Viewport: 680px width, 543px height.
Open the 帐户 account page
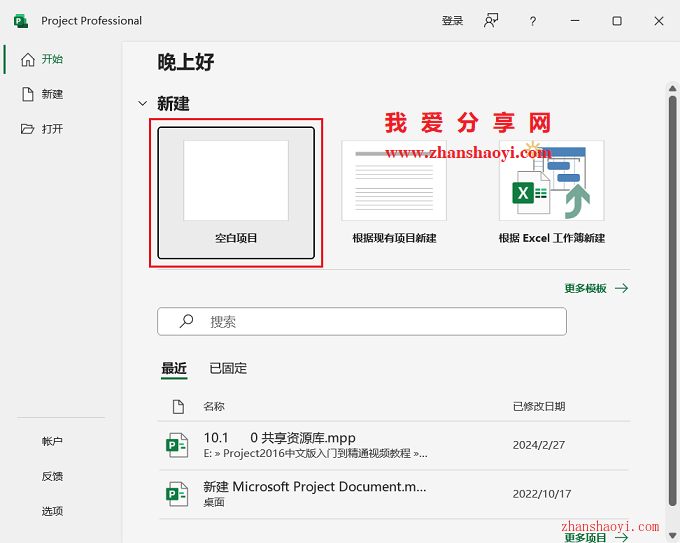tap(52, 441)
